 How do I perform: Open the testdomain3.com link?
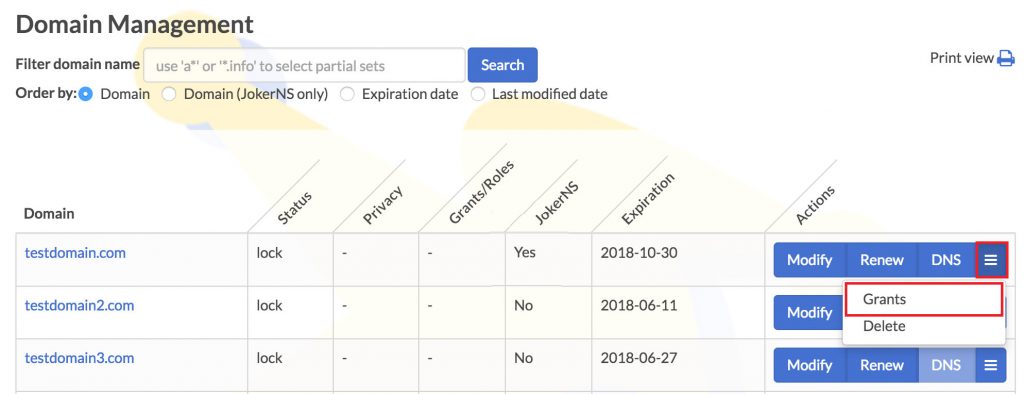(79, 358)
